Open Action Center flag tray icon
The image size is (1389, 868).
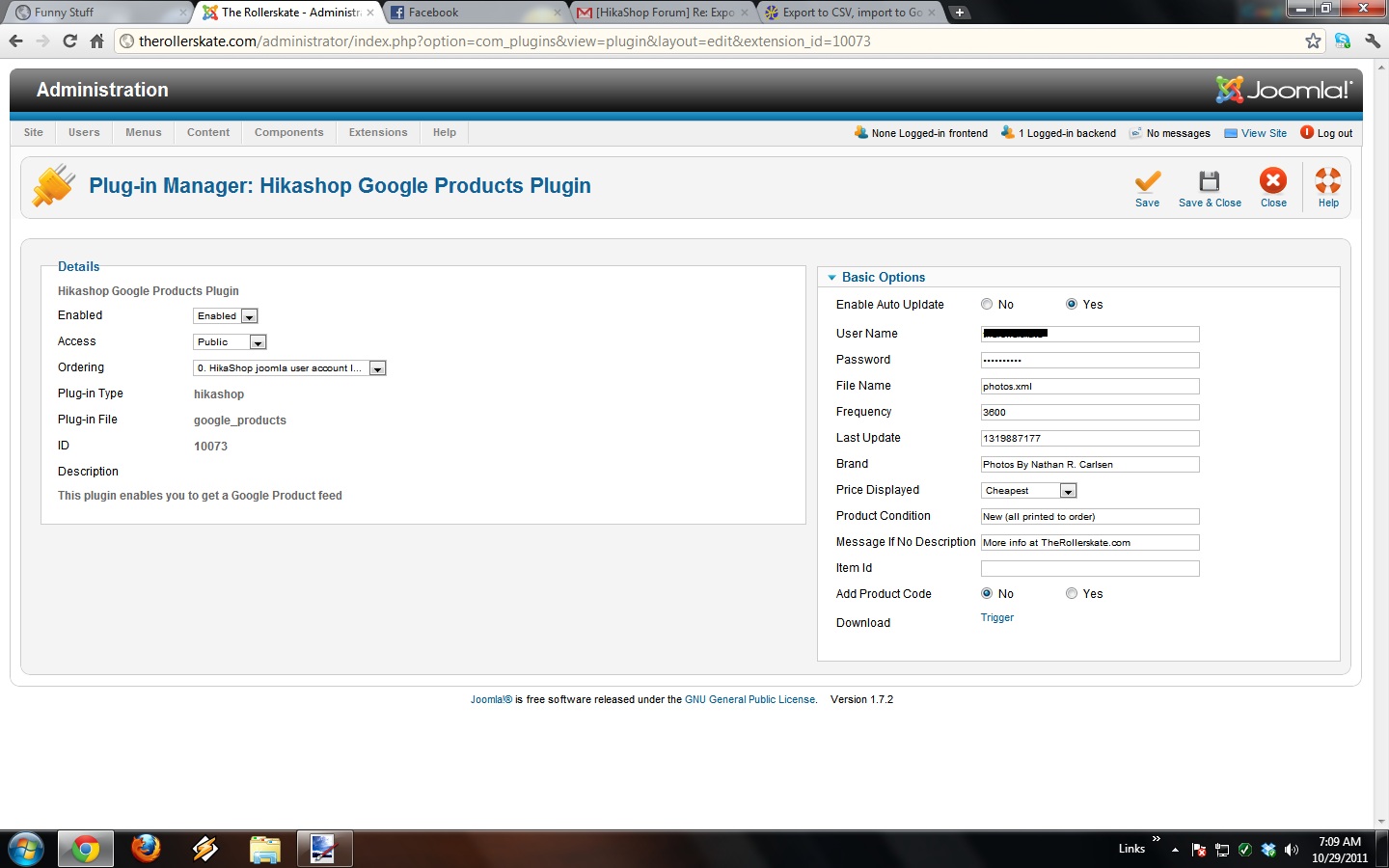tap(1199, 850)
